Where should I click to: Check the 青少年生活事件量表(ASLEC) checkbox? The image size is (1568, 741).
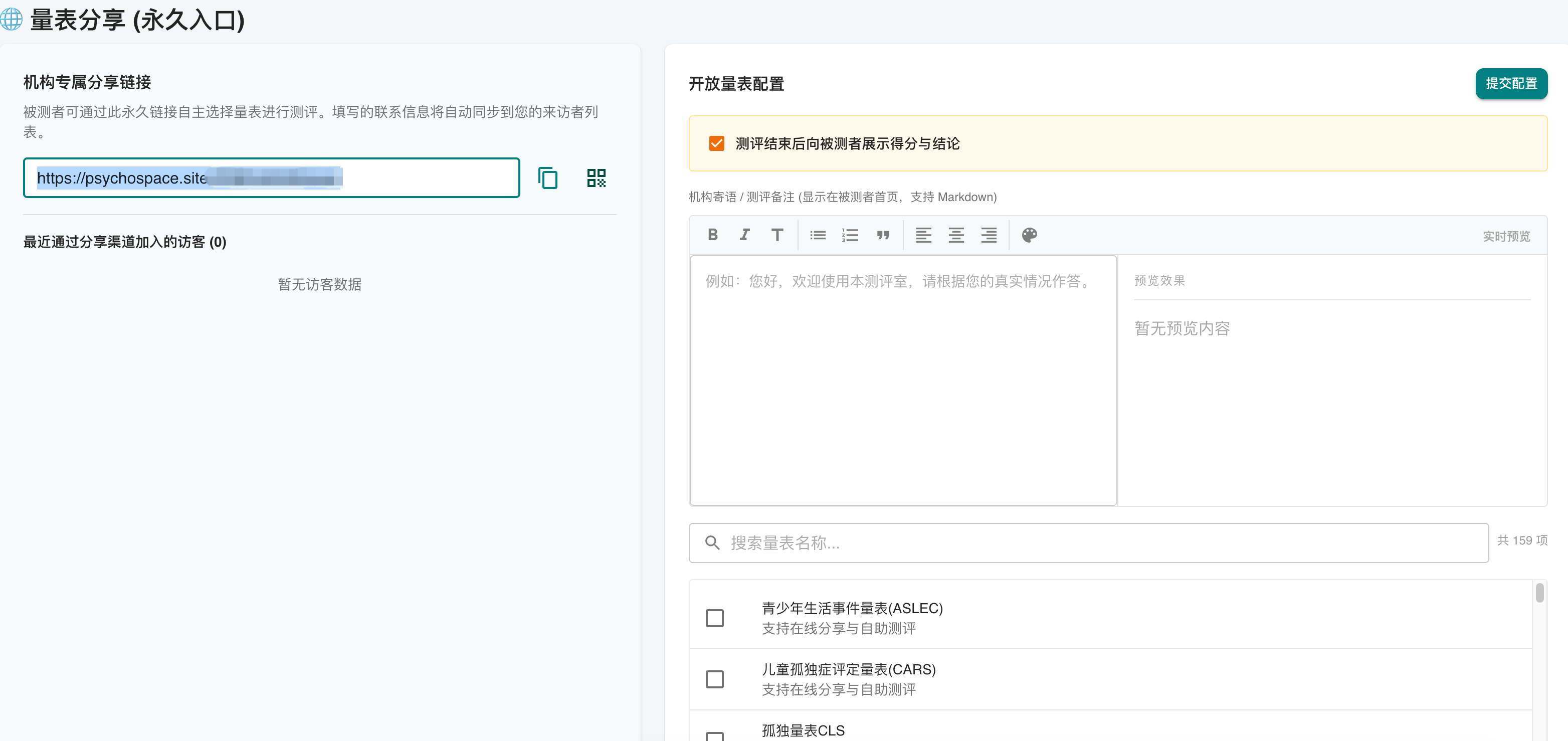[x=715, y=618]
